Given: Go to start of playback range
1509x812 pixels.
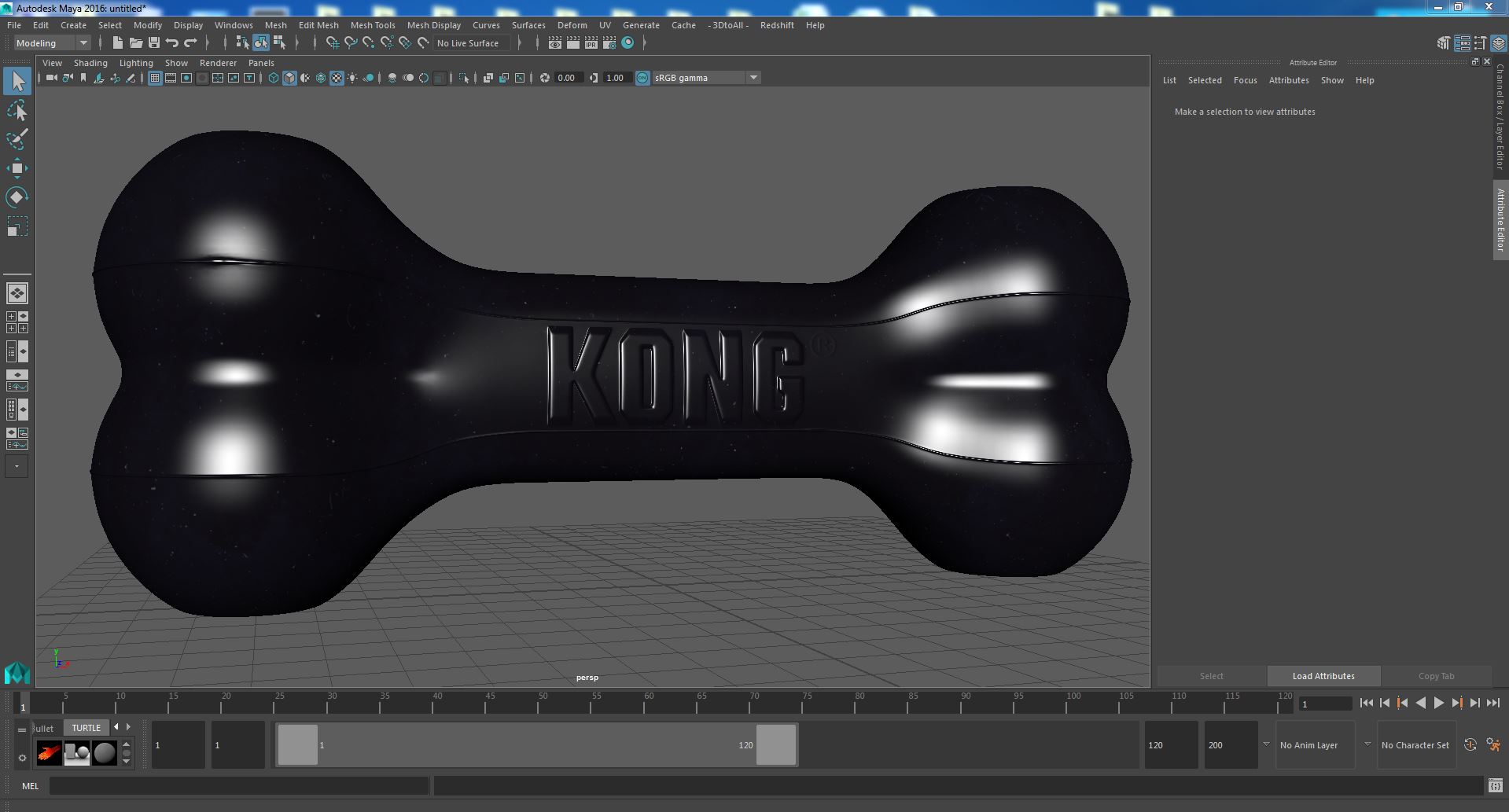Looking at the screenshot, I should 1366,704.
